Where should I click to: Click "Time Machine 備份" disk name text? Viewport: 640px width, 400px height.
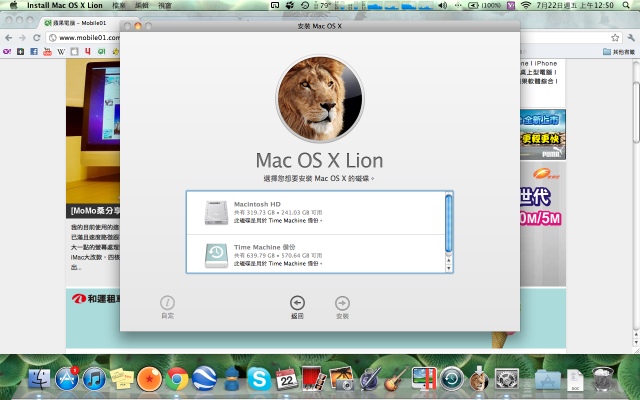coord(264,247)
